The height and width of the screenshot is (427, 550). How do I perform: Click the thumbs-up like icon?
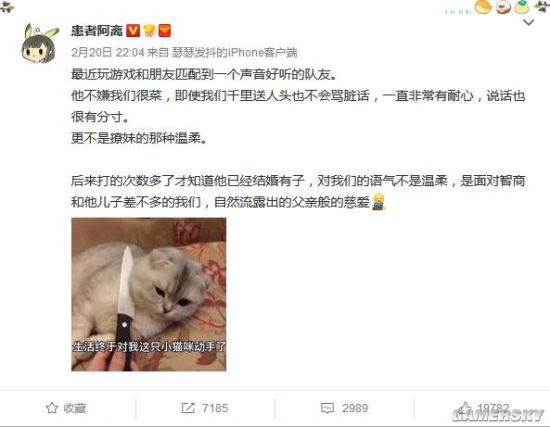point(465,408)
